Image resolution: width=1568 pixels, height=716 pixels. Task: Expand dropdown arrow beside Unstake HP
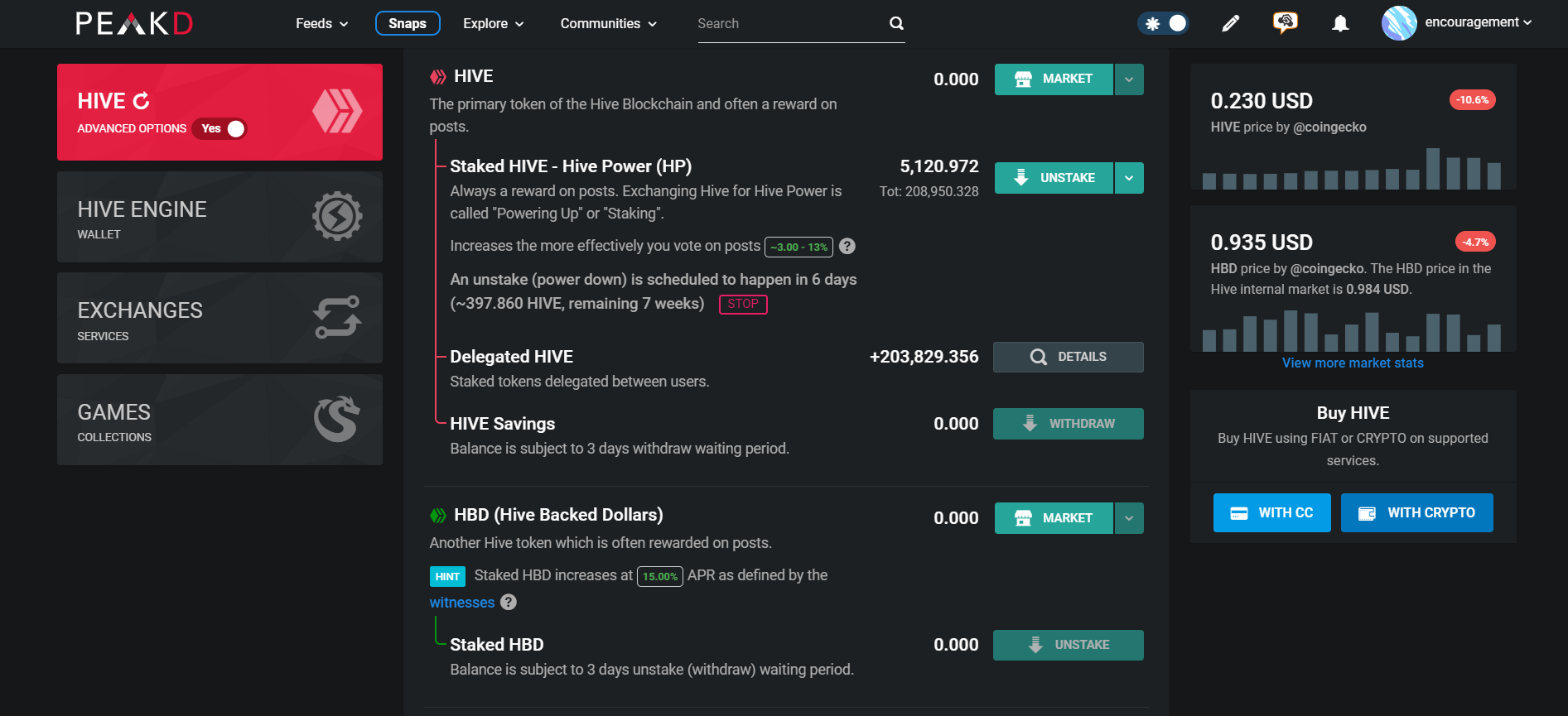click(1129, 178)
